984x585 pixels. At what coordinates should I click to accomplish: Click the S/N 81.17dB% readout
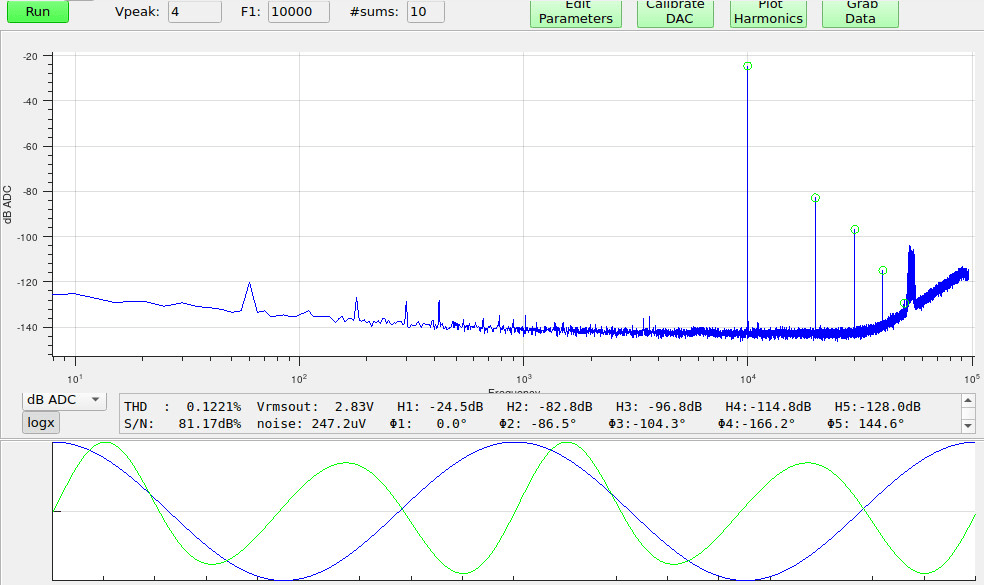pyautogui.click(x=183, y=424)
